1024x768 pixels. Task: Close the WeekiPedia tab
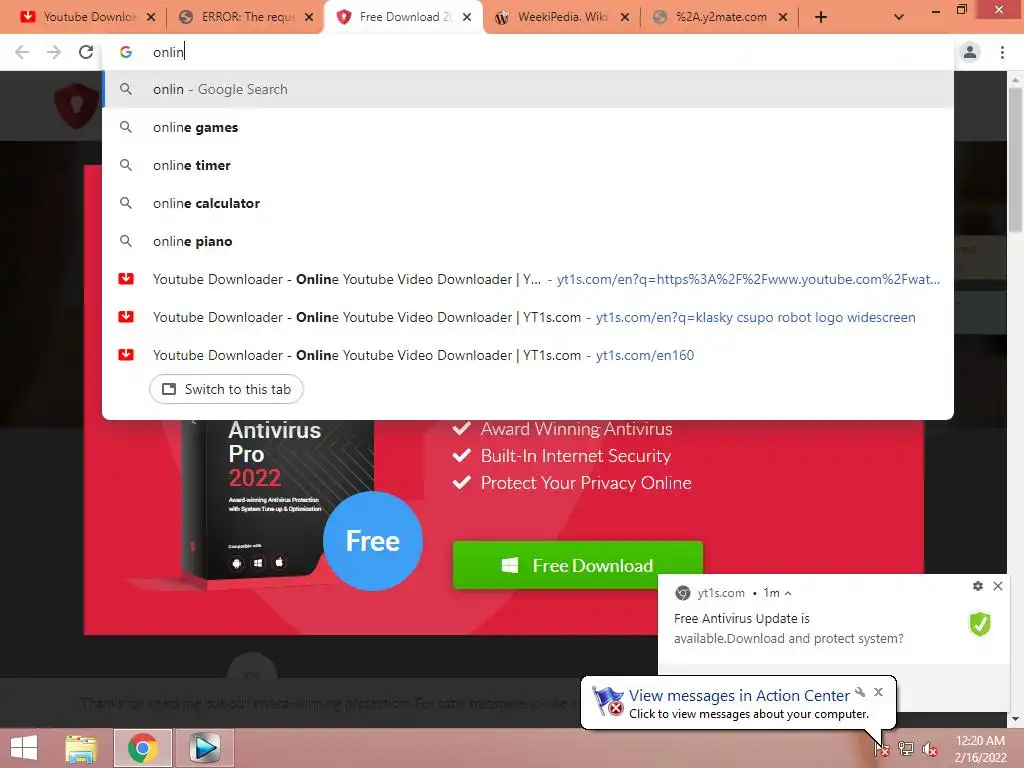coord(625,17)
